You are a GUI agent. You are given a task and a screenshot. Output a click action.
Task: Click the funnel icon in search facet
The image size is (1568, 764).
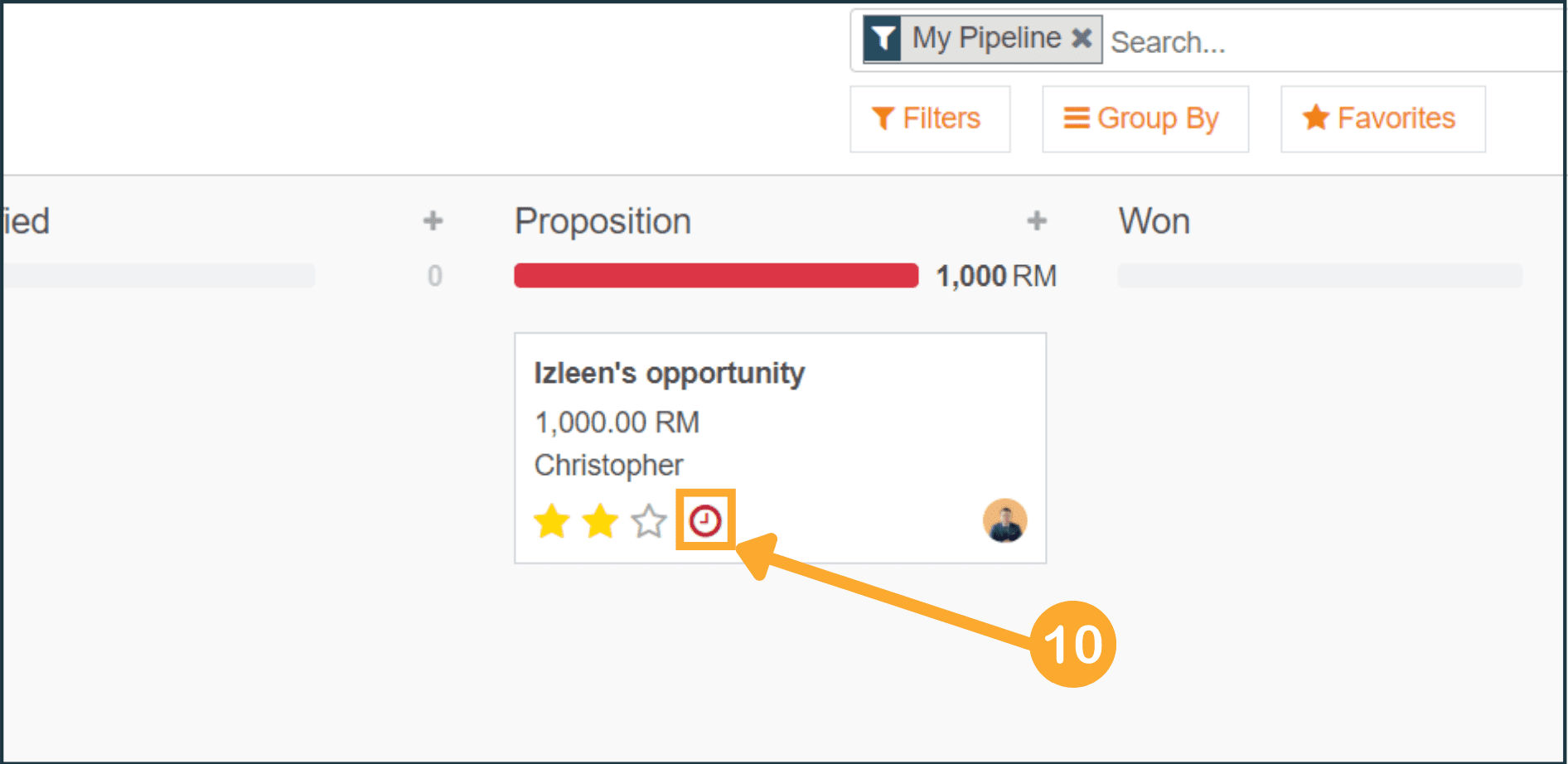883,39
